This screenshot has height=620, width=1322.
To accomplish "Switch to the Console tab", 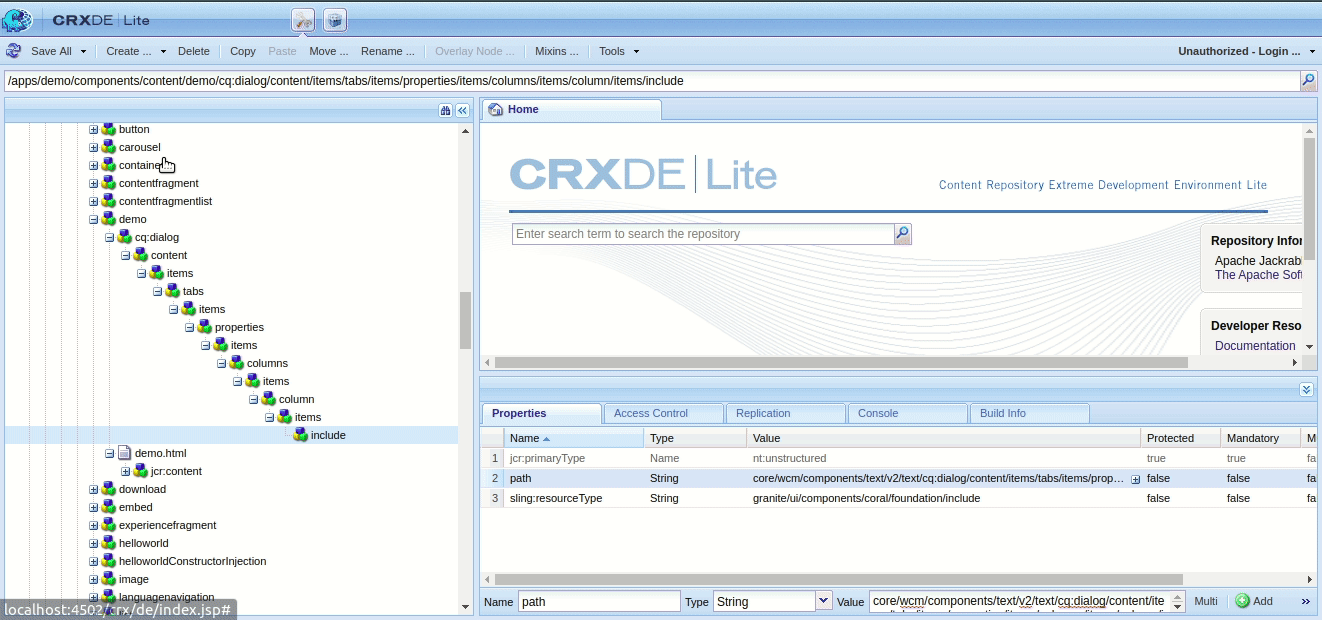I will (x=907, y=413).
